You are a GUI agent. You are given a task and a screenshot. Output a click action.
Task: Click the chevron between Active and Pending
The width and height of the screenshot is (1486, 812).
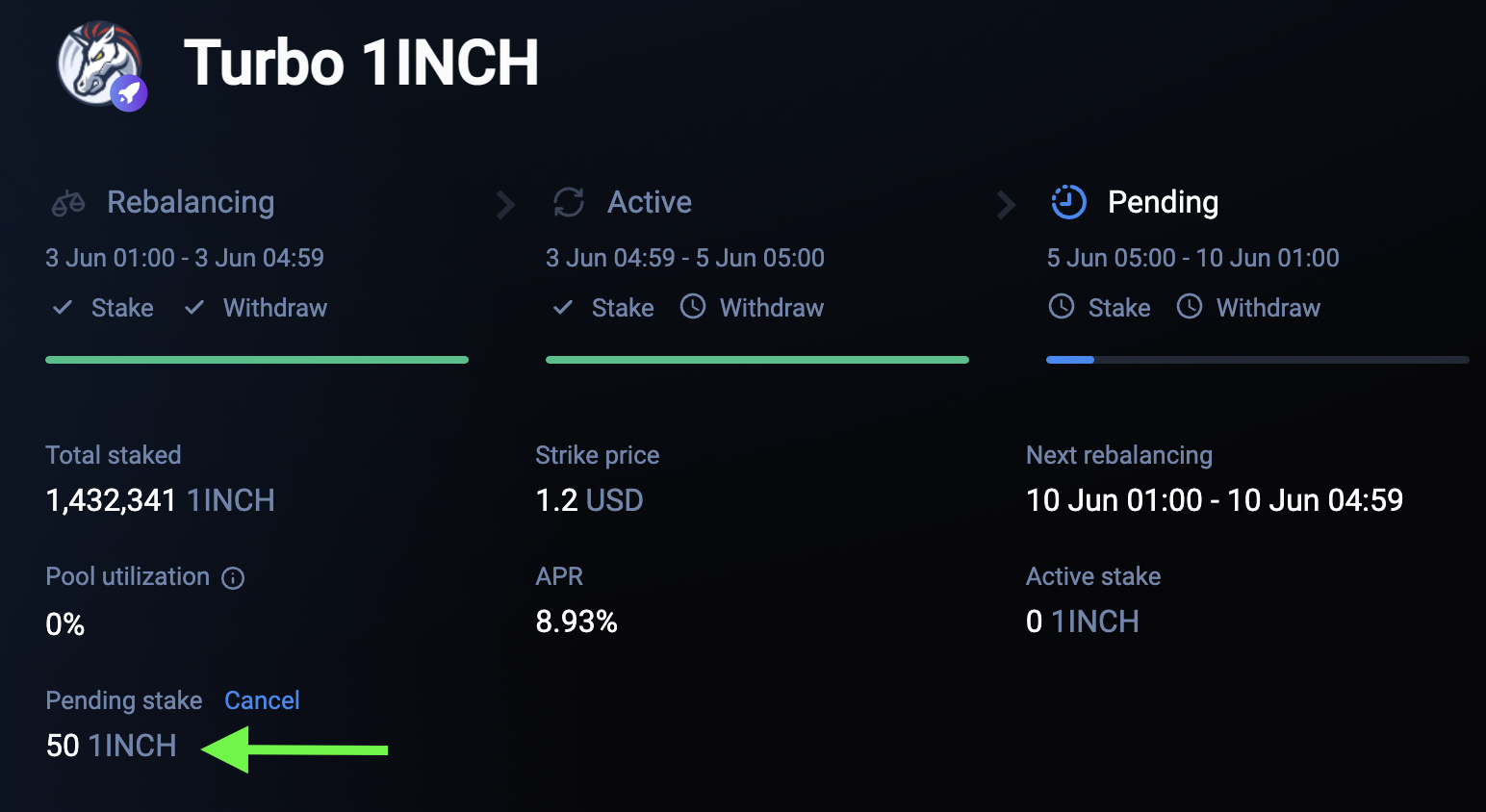point(1006,204)
